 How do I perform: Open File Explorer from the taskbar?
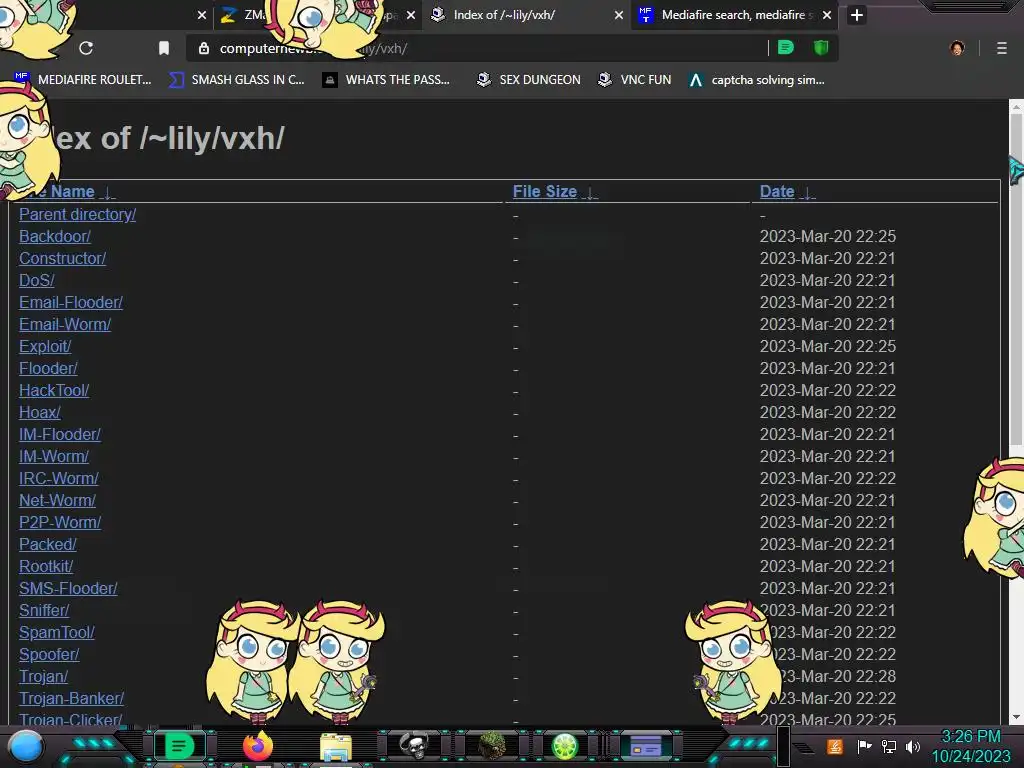tap(336, 747)
